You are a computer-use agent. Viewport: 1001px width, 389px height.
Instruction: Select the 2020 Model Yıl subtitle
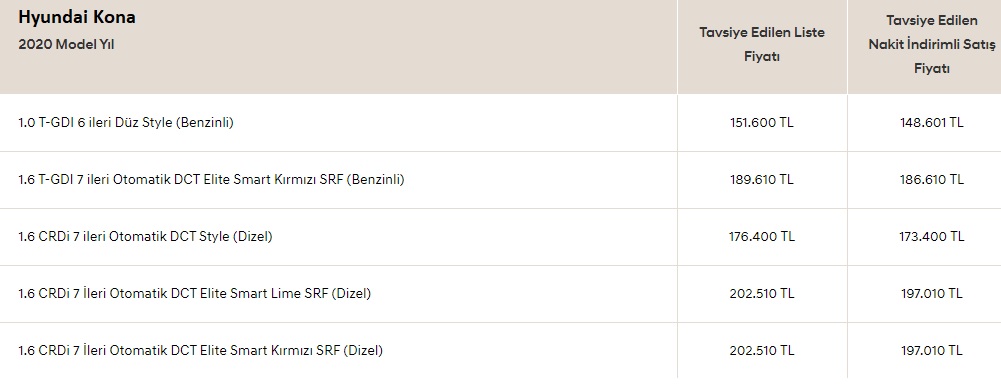pos(66,45)
